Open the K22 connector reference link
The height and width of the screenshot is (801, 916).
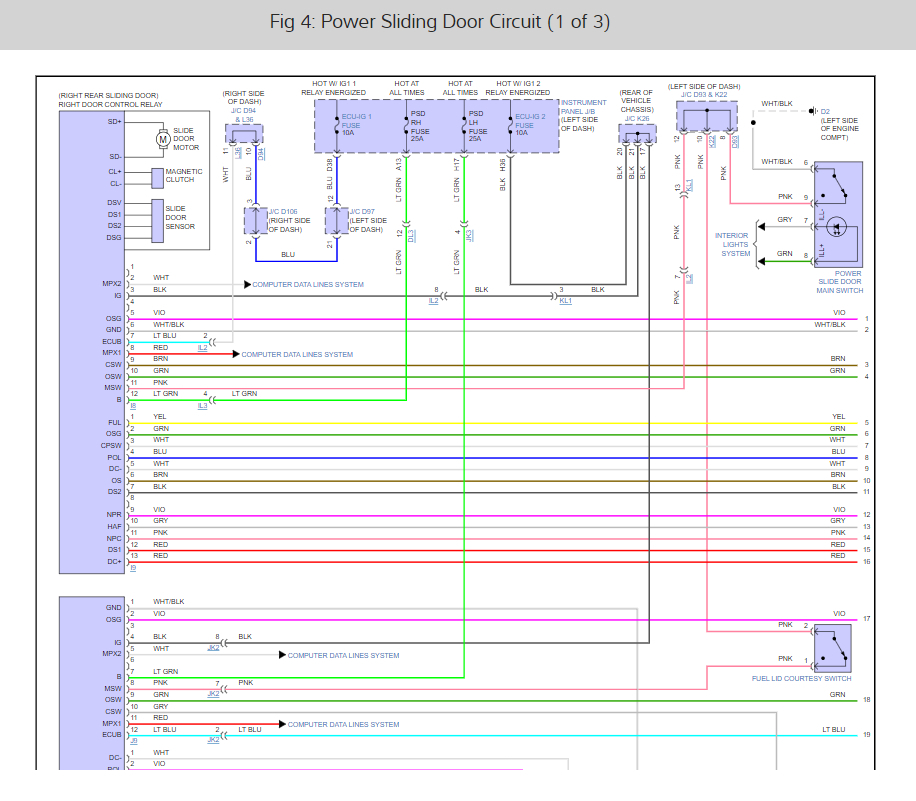pyautogui.click(x=713, y=141)
